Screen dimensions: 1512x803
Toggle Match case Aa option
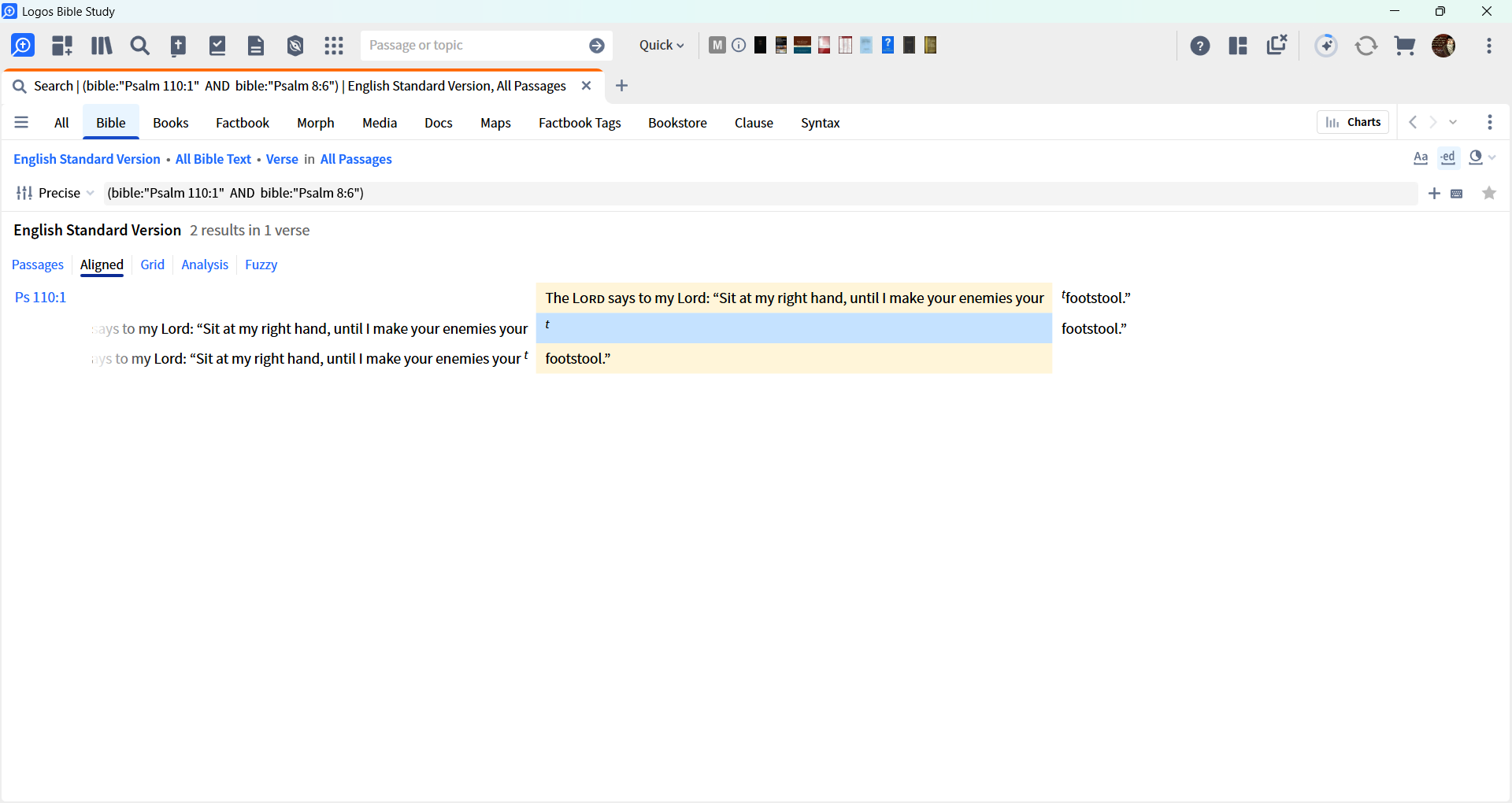coord(1421,158)
